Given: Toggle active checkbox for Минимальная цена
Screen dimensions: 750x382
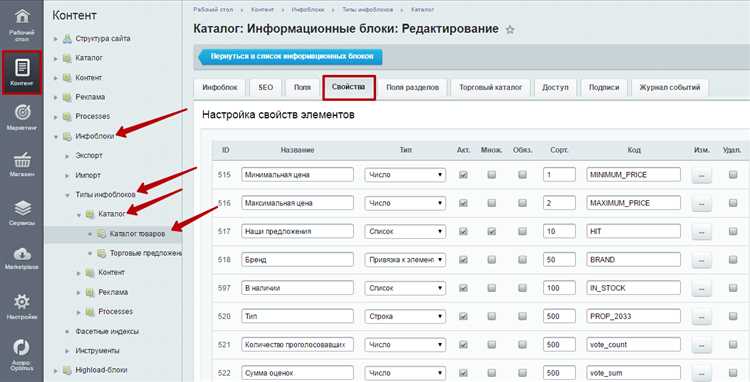Looking at the screenshot, I should pos(463,175).
